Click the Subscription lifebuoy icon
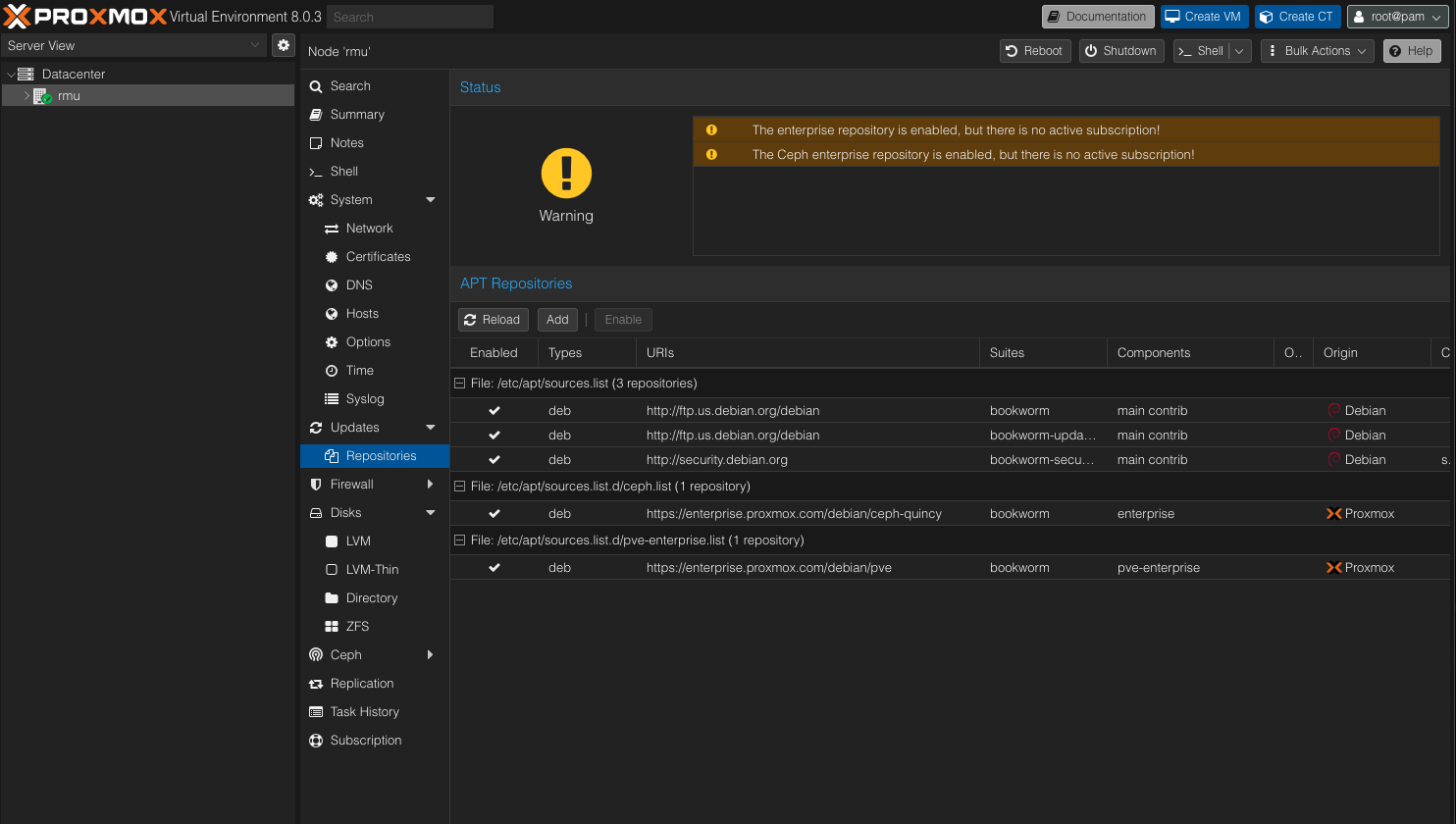Screen dimensions: 1456x824 (316, 741)
